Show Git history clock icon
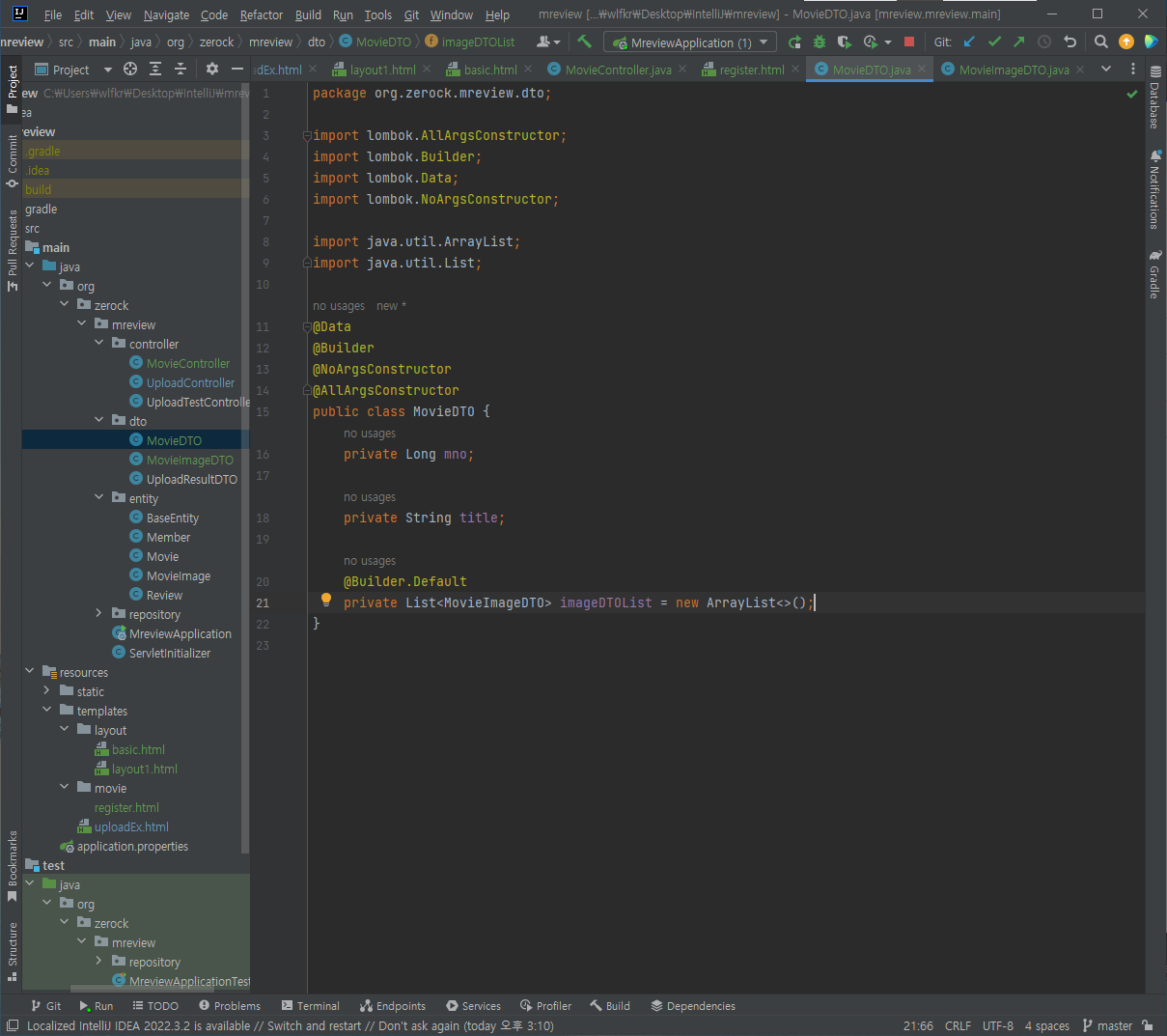 [1044, 42]
